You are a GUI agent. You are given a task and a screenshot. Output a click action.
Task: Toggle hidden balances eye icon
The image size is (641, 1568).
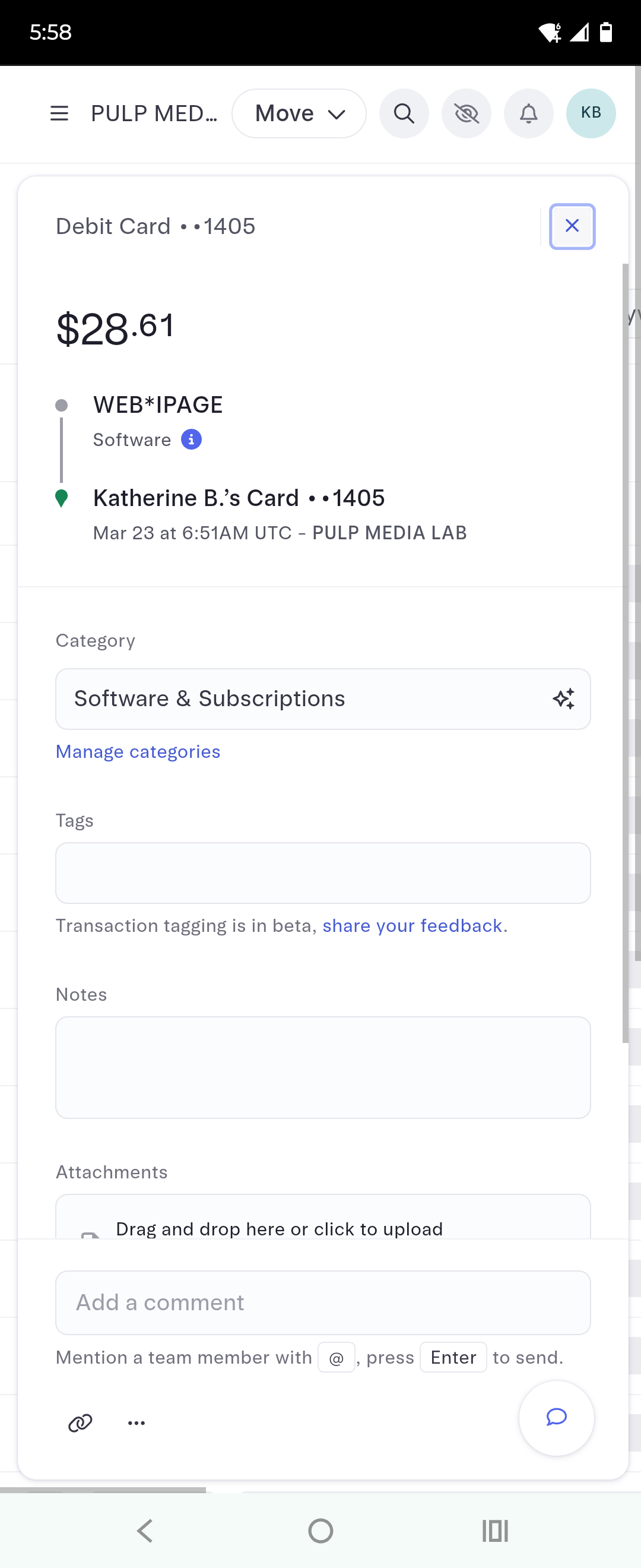467,113
